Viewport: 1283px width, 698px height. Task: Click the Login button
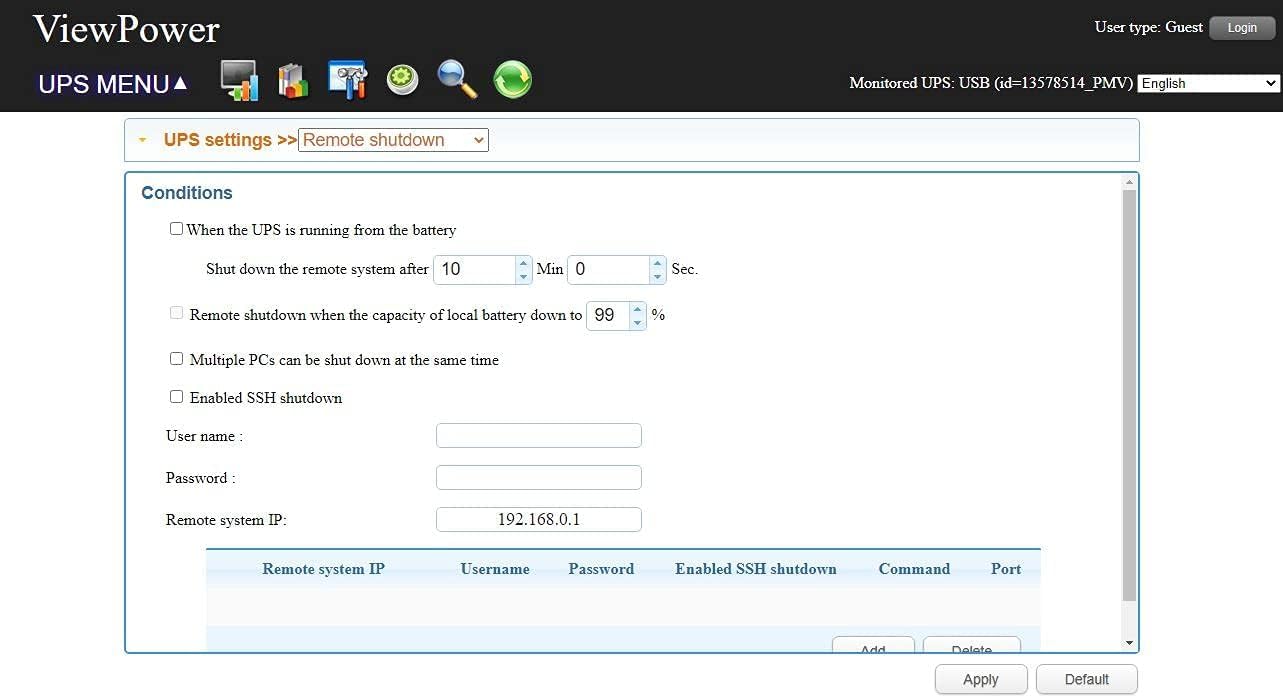tap(1242, 28)
